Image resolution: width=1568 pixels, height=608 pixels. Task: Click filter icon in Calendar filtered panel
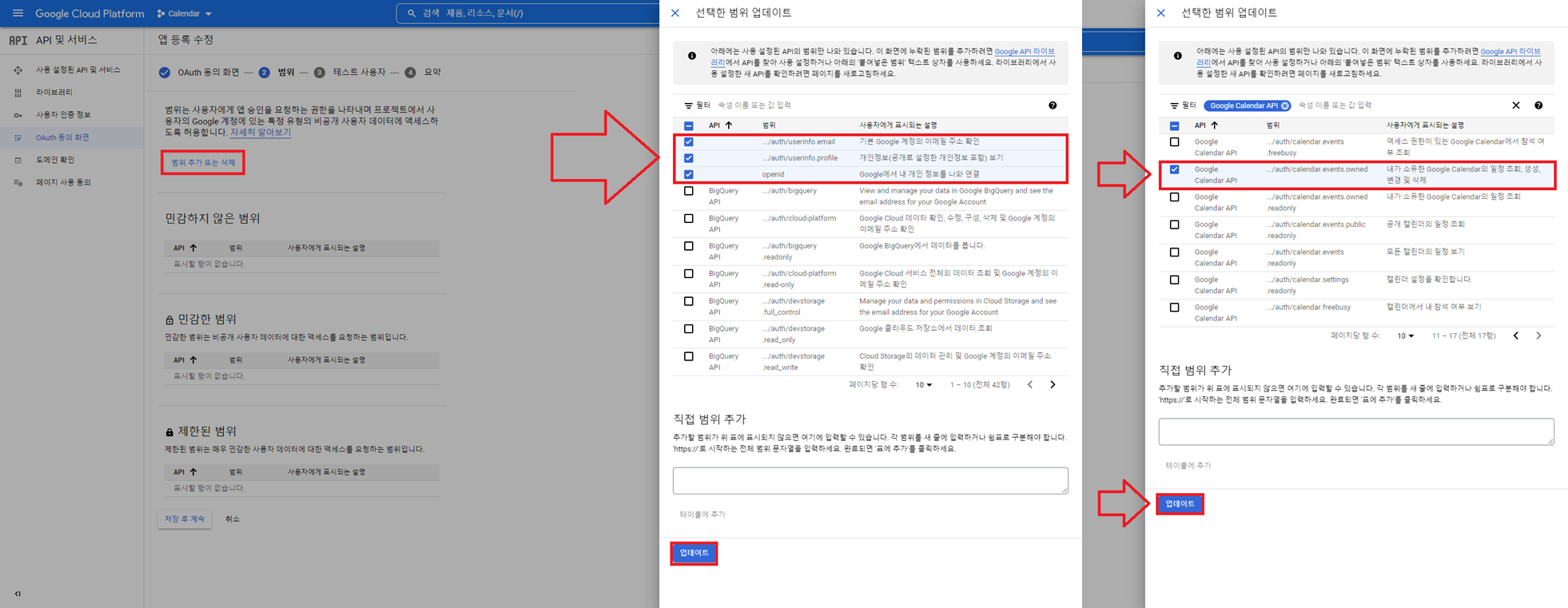(1174, 105)
